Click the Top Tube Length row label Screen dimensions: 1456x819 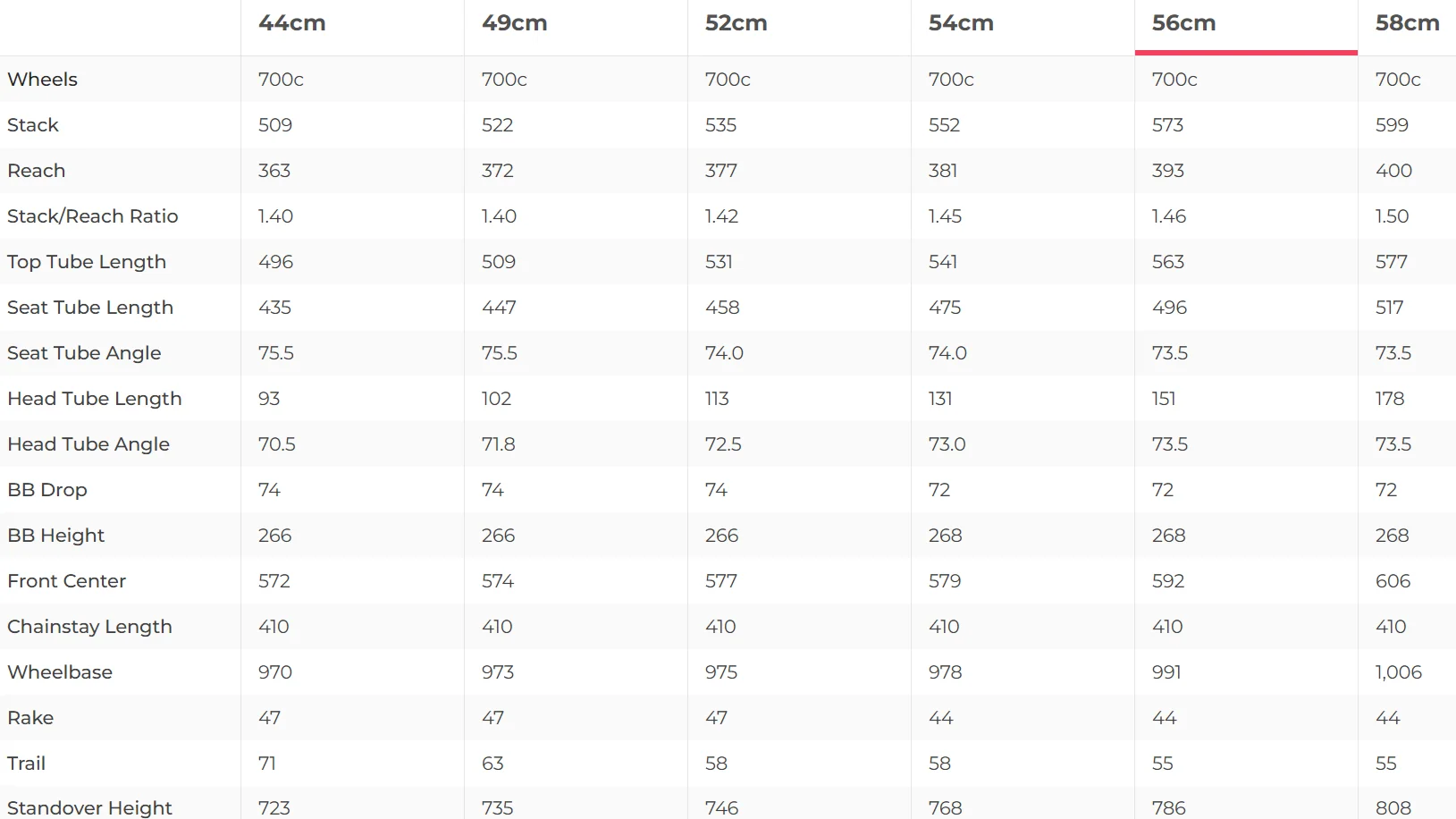87,262
